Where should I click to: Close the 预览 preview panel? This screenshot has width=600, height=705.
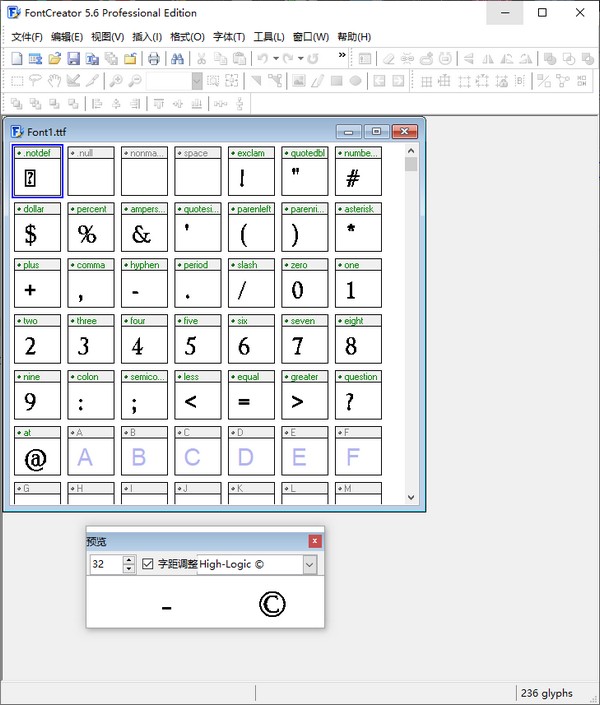[x=315, y=541]
